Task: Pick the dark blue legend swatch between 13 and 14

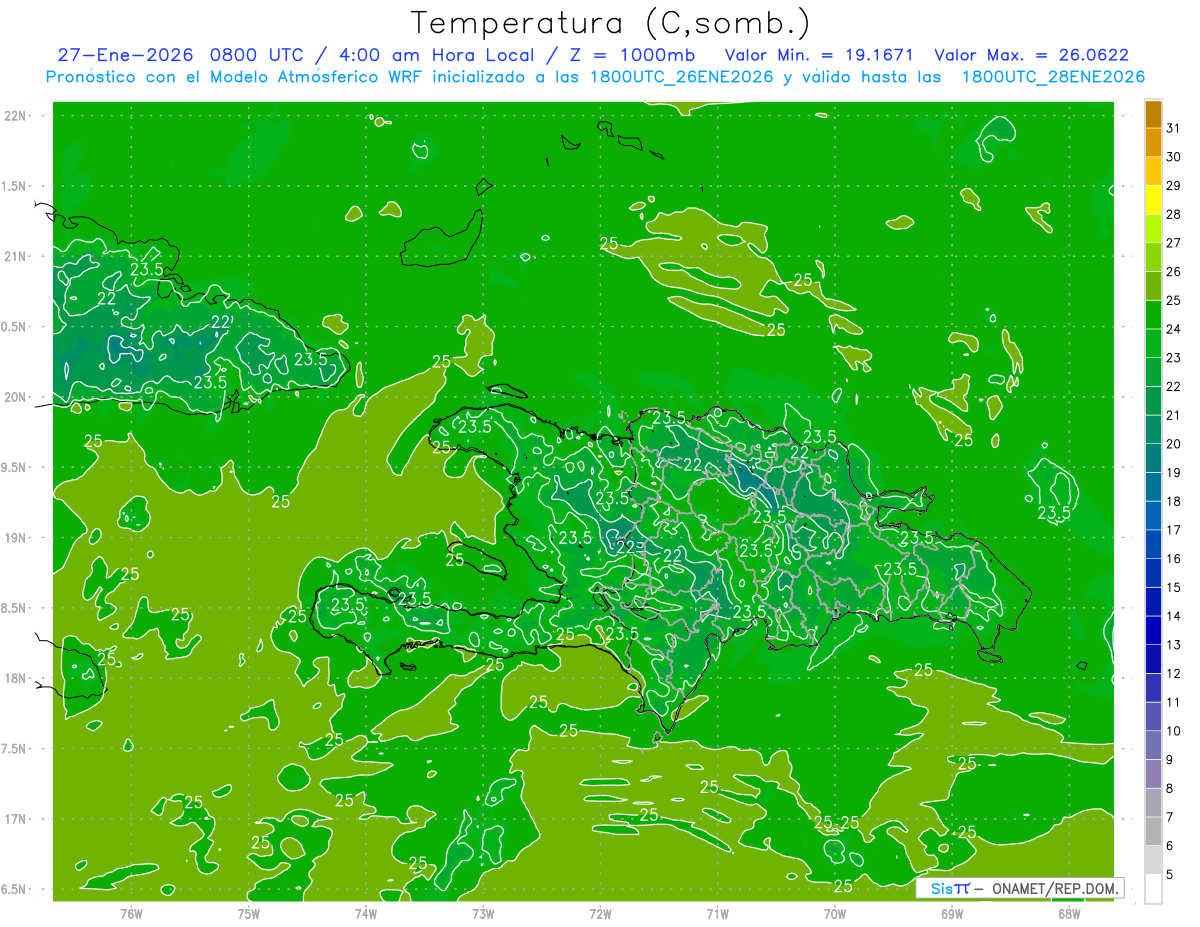Action: click(x=1153, y=630)
